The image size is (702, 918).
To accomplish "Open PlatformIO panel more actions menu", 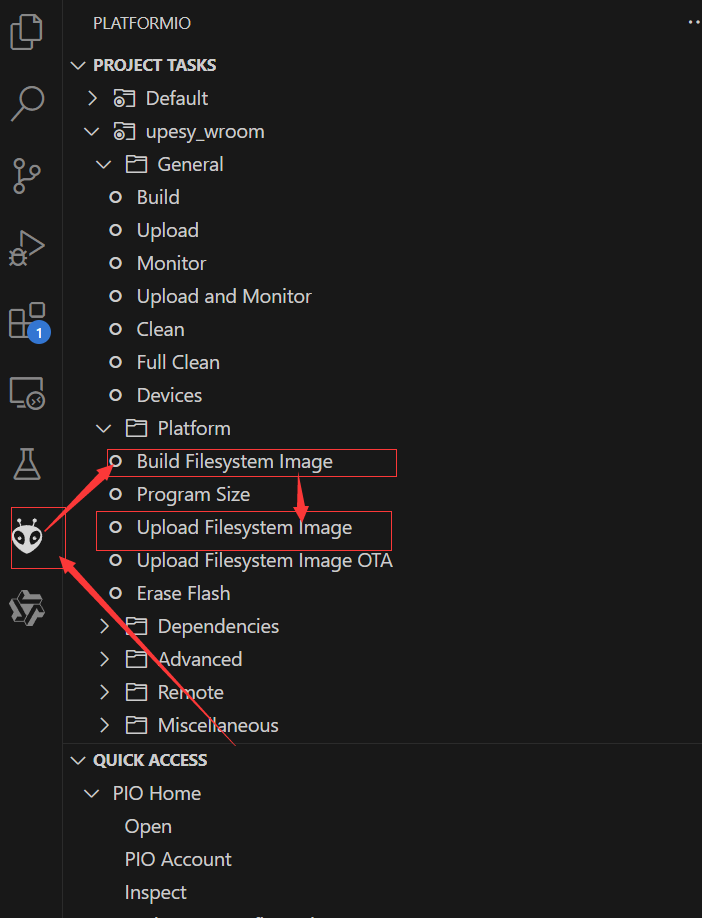I will tap(694, 23).
